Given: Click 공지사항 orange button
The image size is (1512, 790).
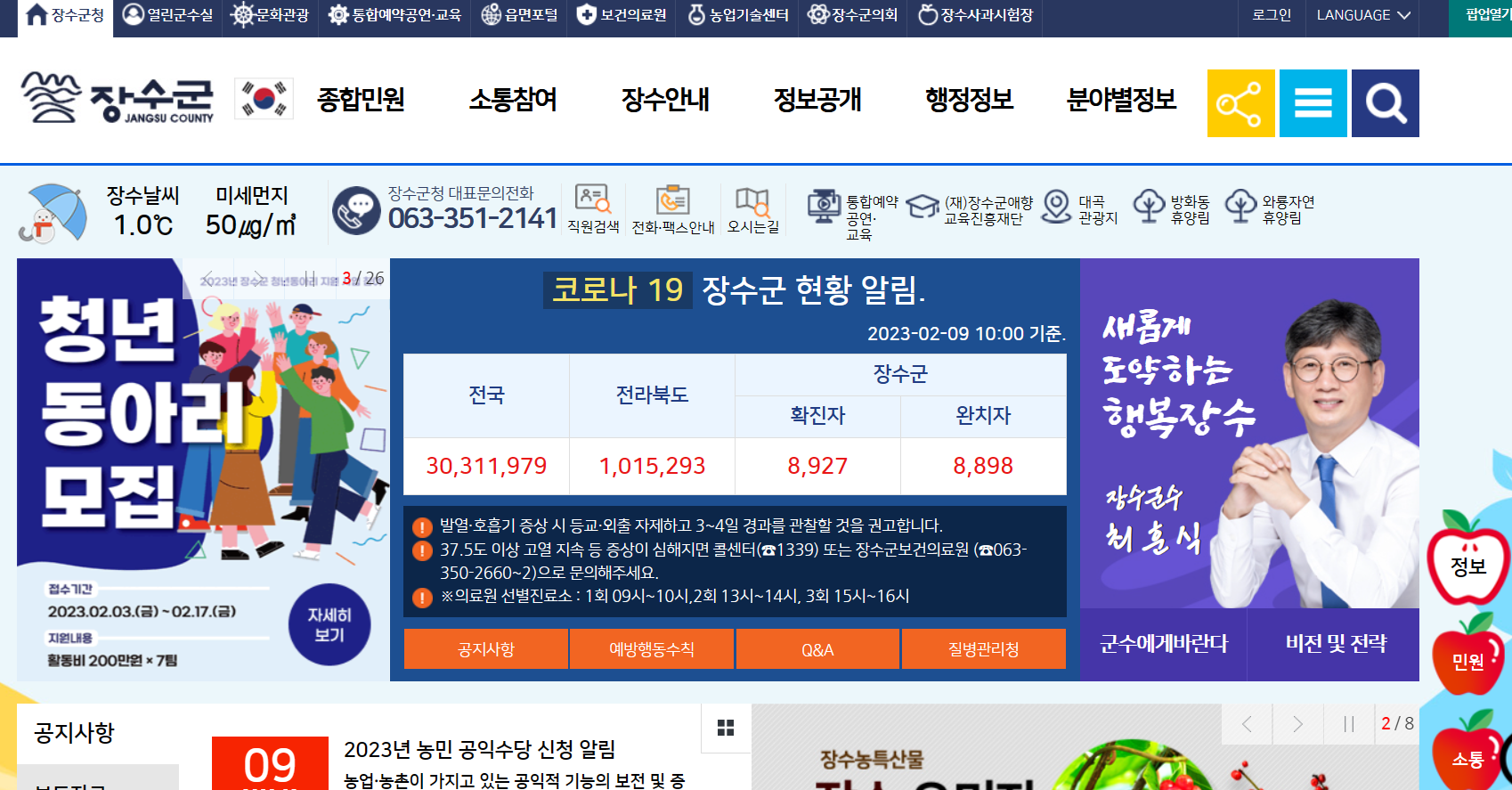Looking at the screenshot, I should coord(486,649).
